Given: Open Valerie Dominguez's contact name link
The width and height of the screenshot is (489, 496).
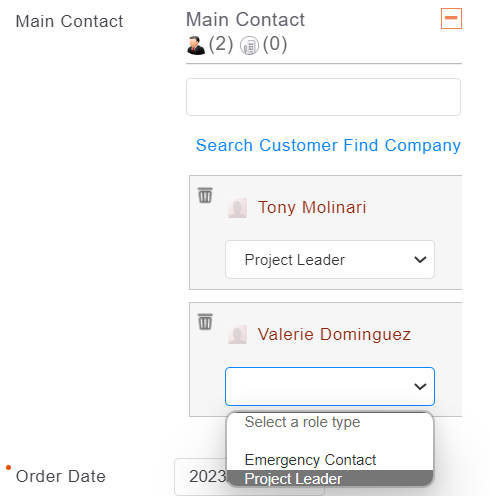Looking at the screenshot, I should point(334,334).
